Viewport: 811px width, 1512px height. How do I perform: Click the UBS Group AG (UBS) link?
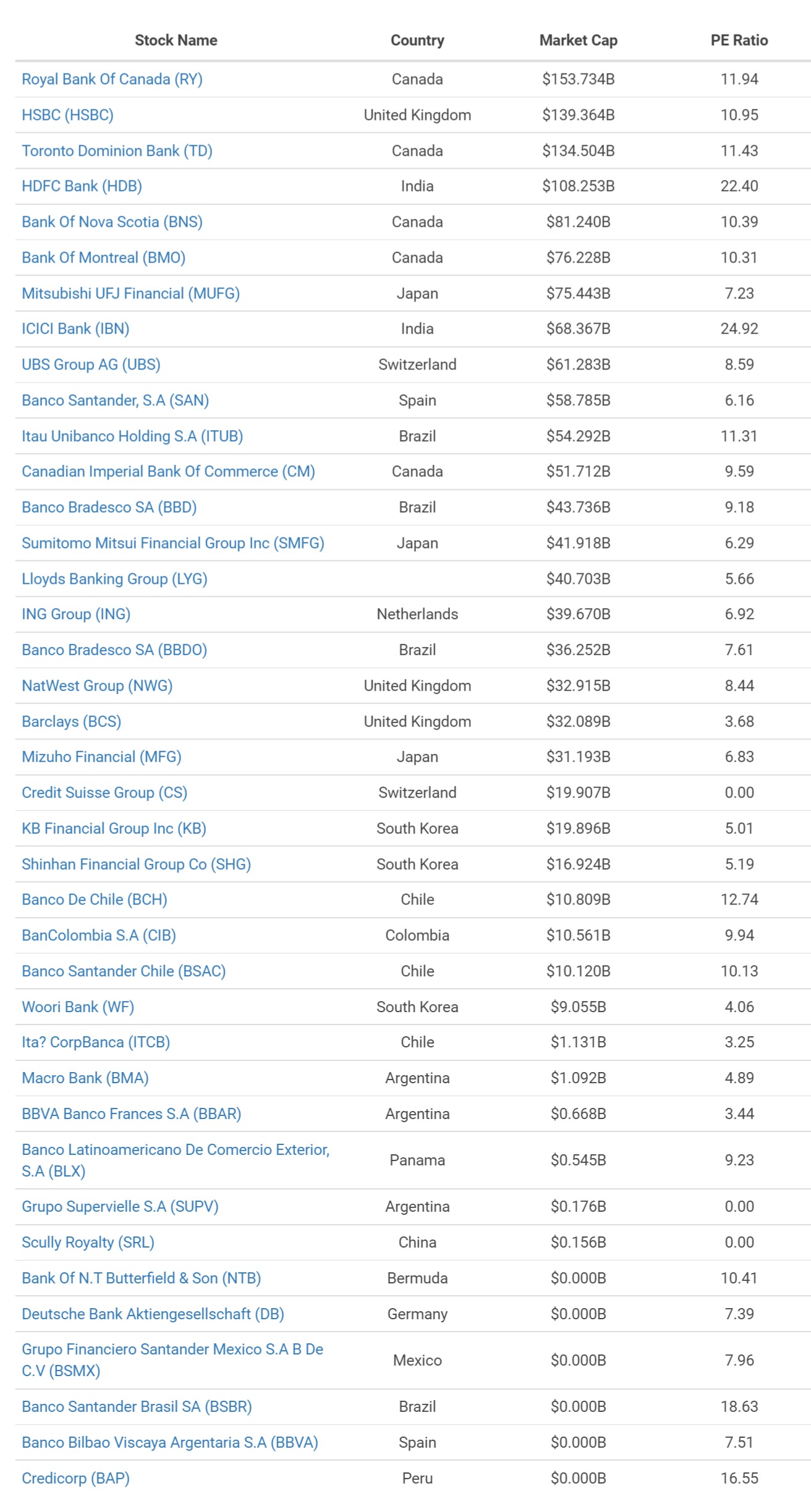(x=91, y=365)
